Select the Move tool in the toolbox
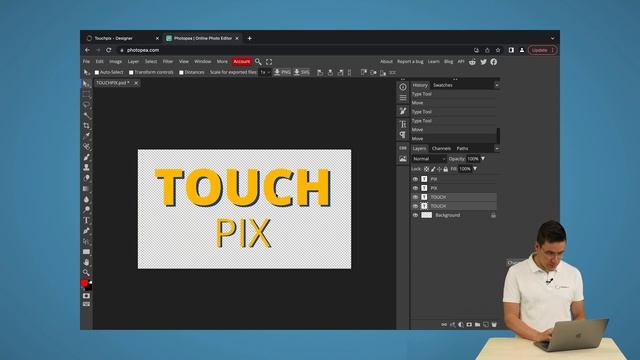The width and height of the screenshot is (640, 360). point(86,84)
